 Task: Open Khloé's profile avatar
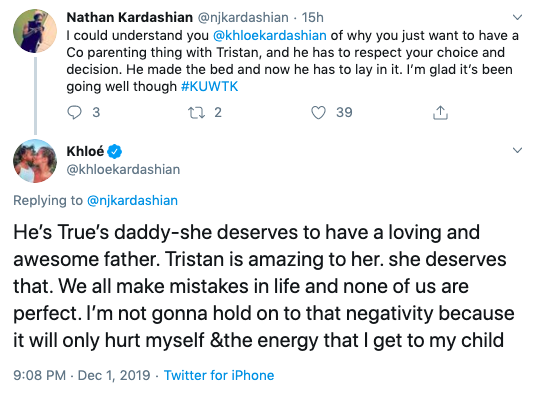click(35, 161)
